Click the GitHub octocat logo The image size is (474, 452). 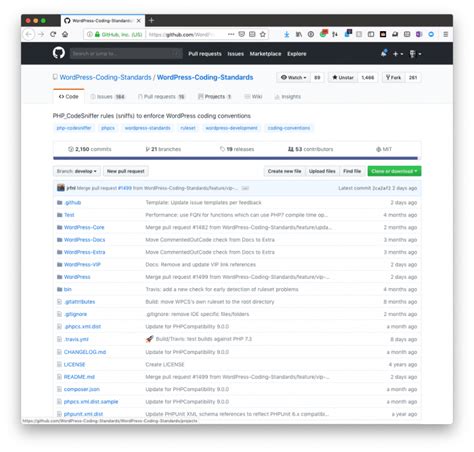(59, 53)
